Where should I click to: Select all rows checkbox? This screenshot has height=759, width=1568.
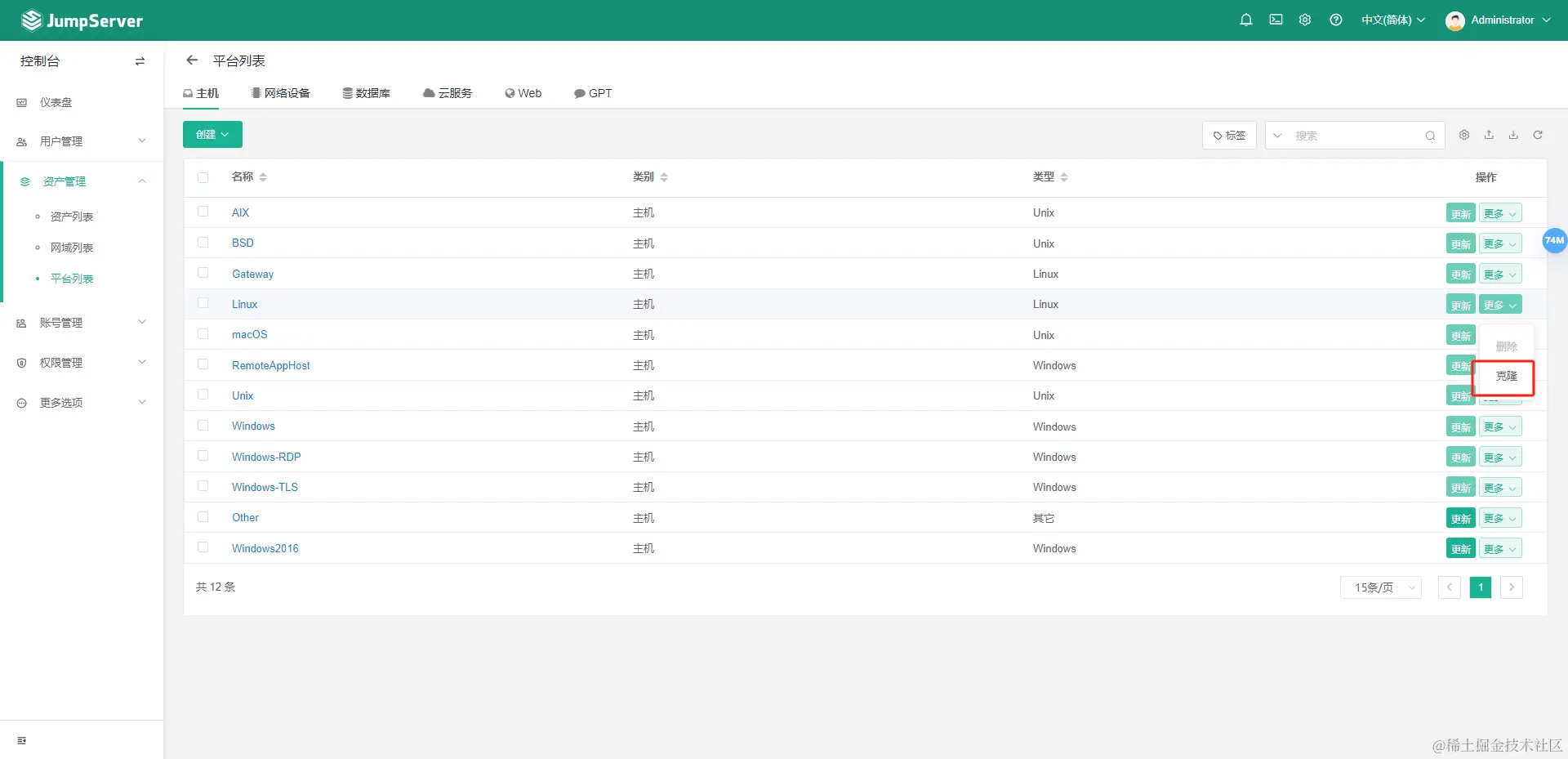click(x=203, y=177)
